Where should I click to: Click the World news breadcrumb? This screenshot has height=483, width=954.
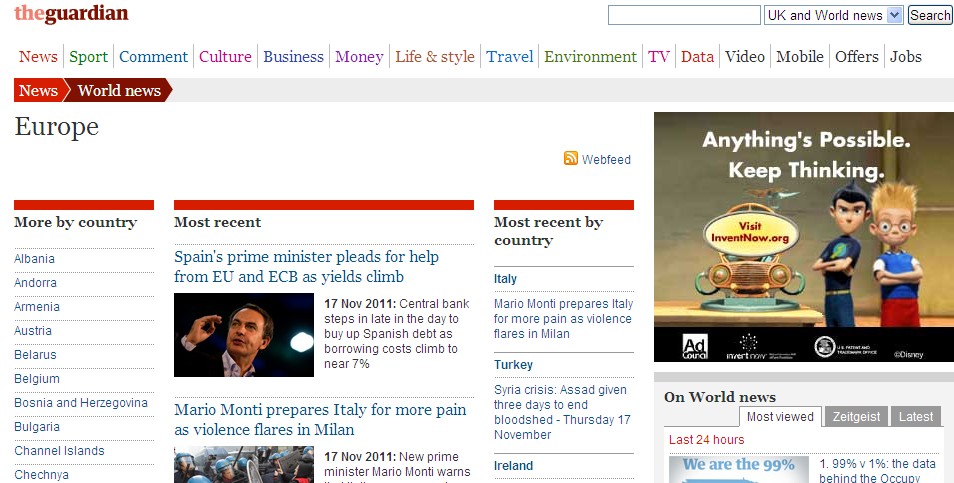[118, 91]
